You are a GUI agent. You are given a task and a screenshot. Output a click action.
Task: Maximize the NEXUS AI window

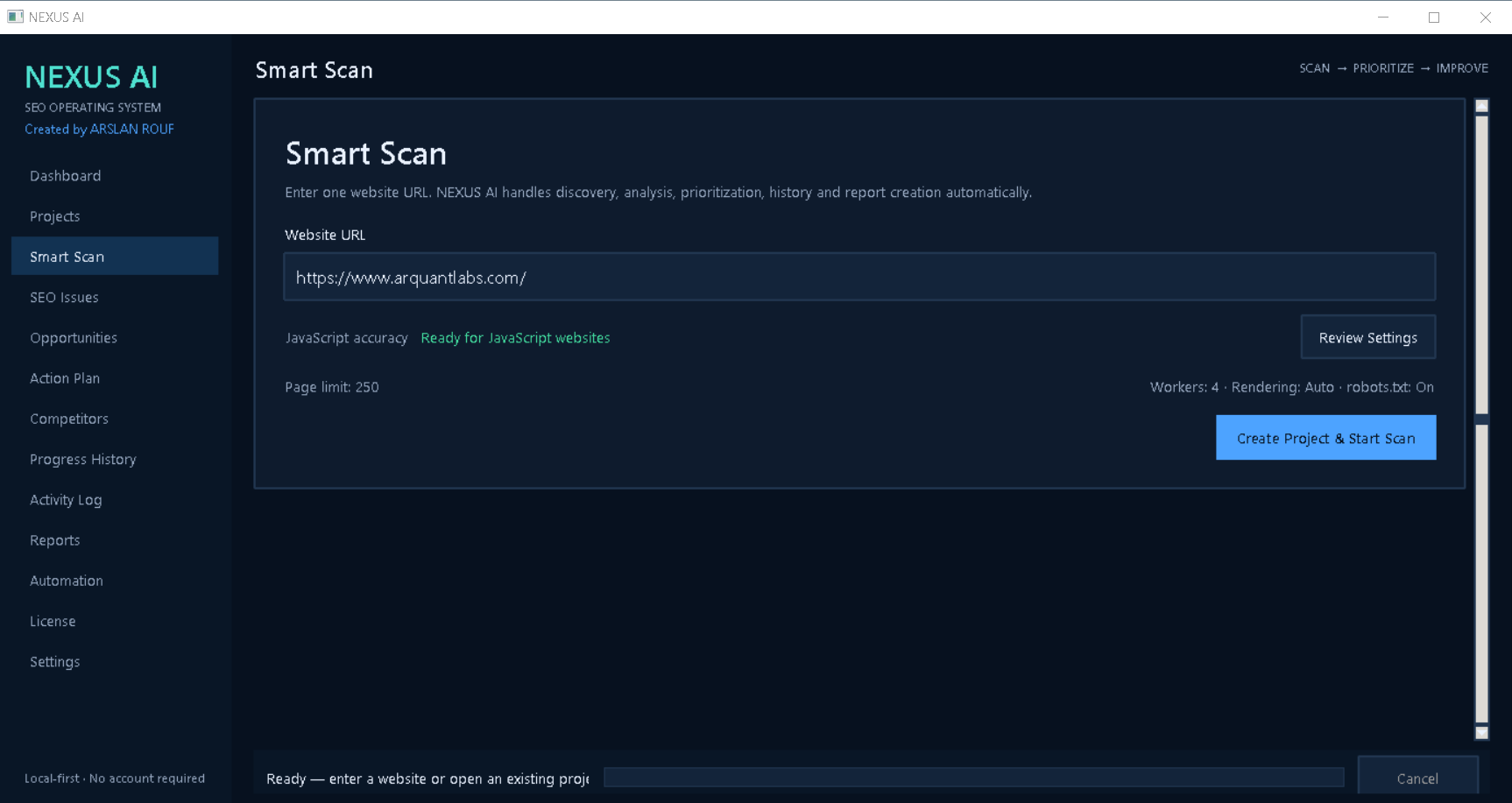pos(1434,17)
